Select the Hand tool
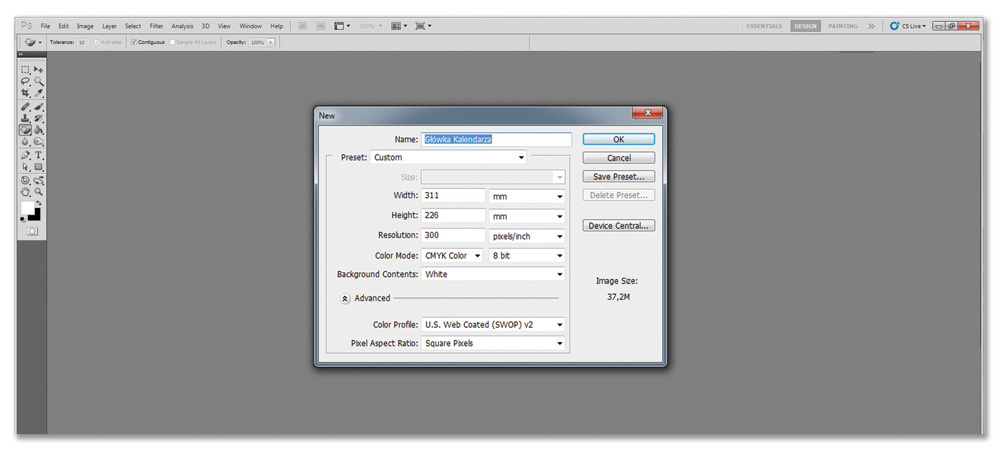Image resolution: width=1000 pixels, height=457 pixels. pos(26,191)
